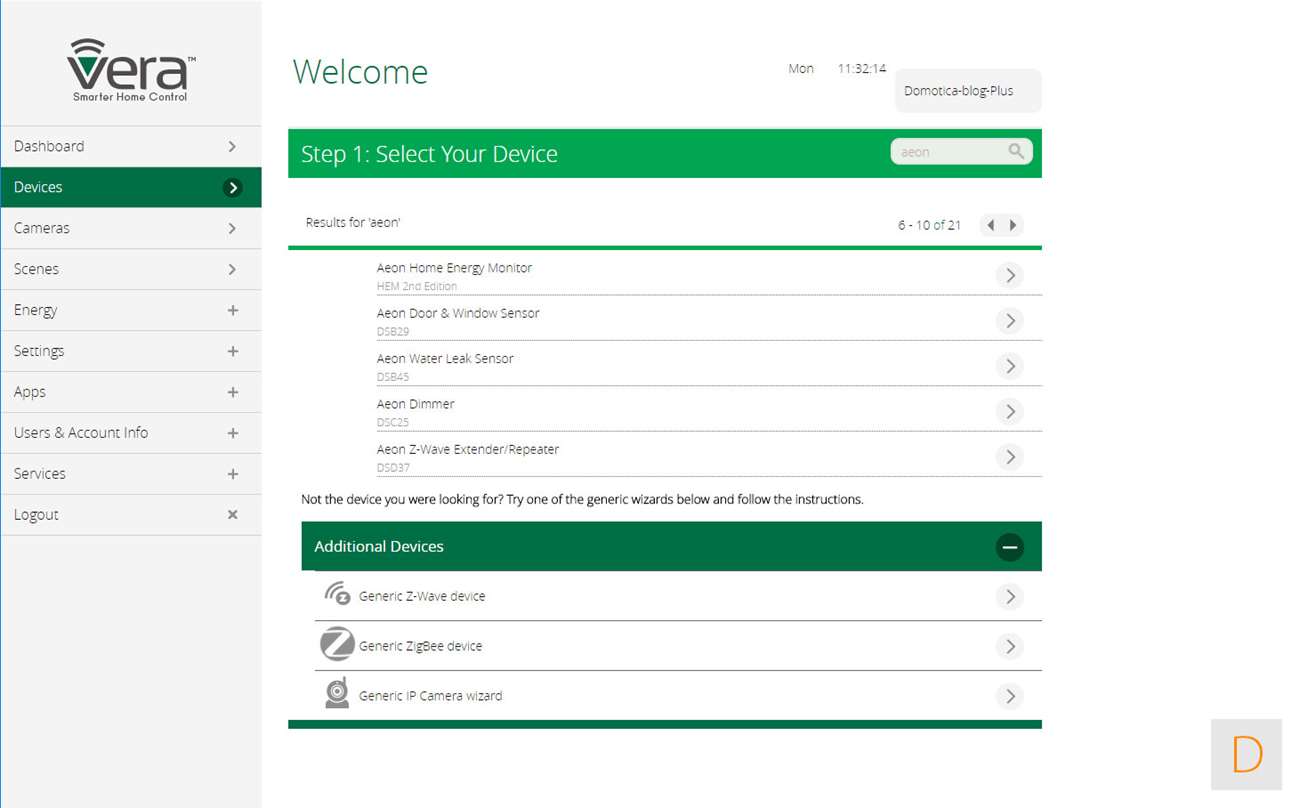Open the Energy menu item
The image size is (1300, 808).
click(131, 310)
